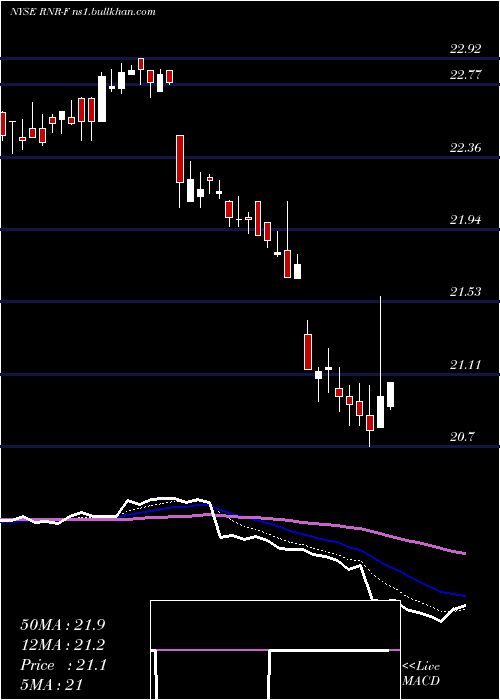Click the 21.94 price level label

[x=466, y=219]
